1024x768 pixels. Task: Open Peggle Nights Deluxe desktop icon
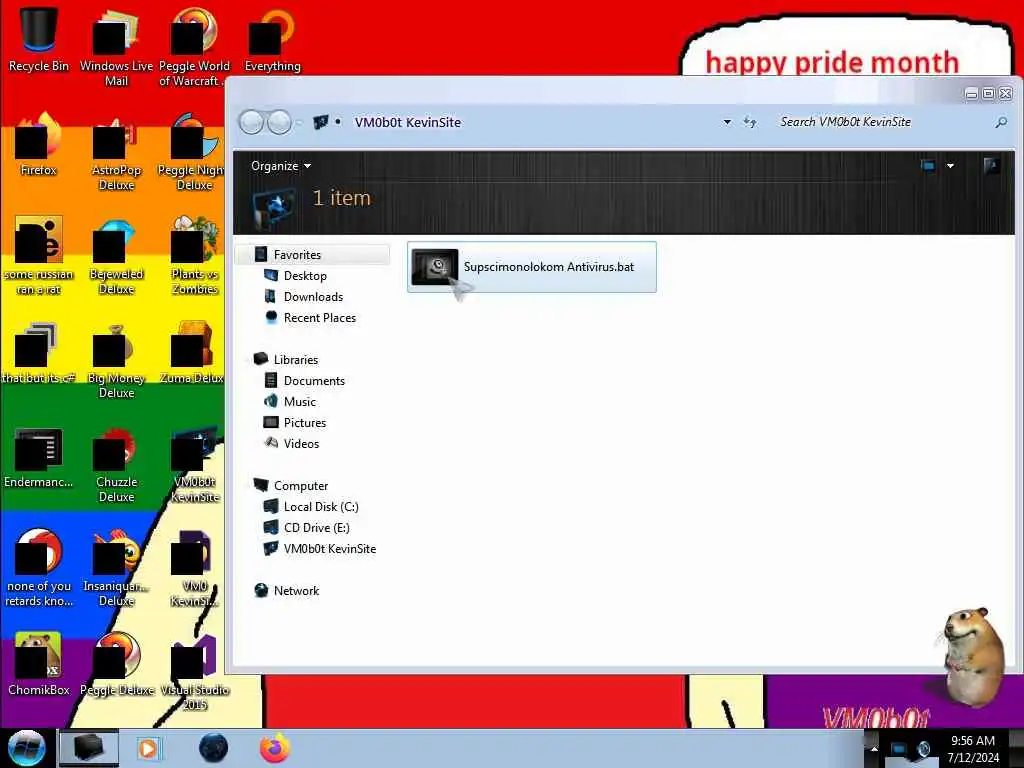tap(194, 152)
